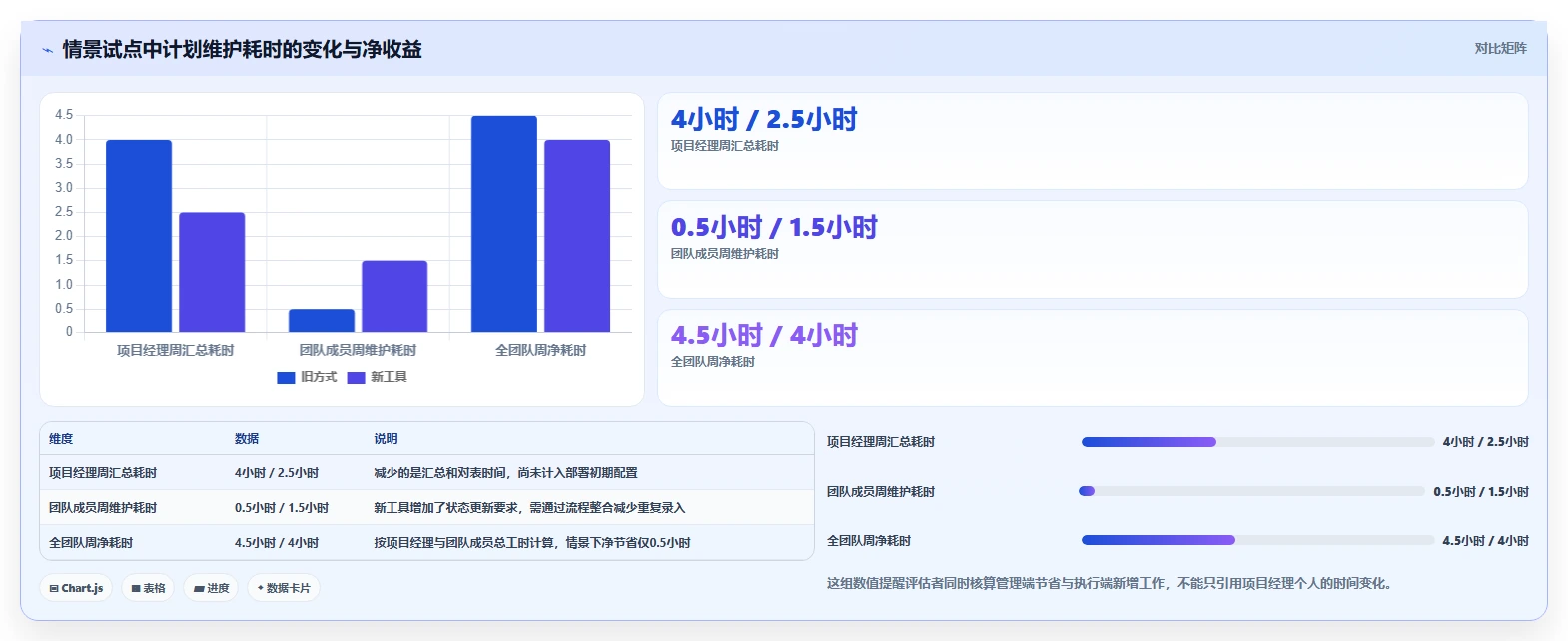Image resolution: width=1568 pixels, height=641 pixels.
Task: Select the 项目经理周汇总耗时 table row cell
Action: [103, 473]
